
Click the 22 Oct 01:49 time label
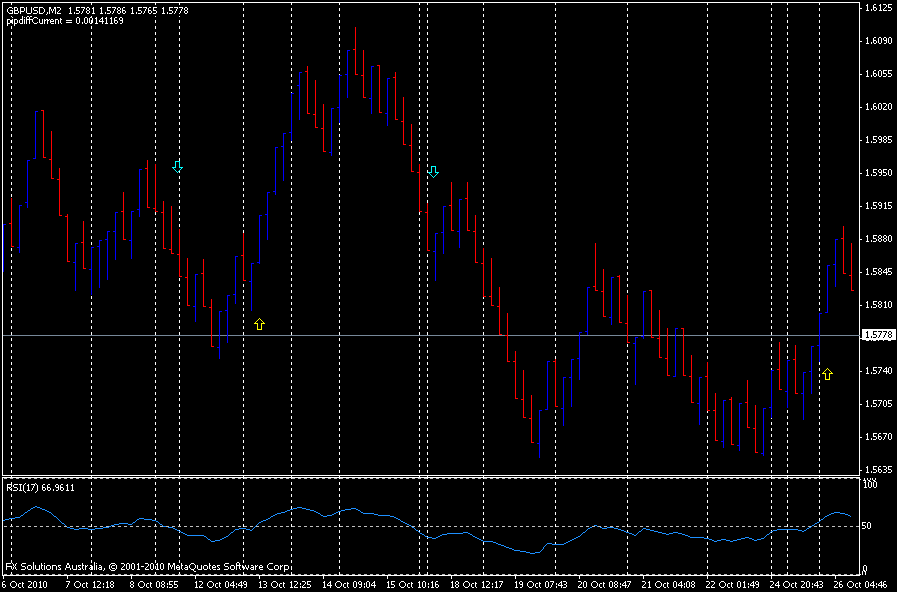pos(733,585)
